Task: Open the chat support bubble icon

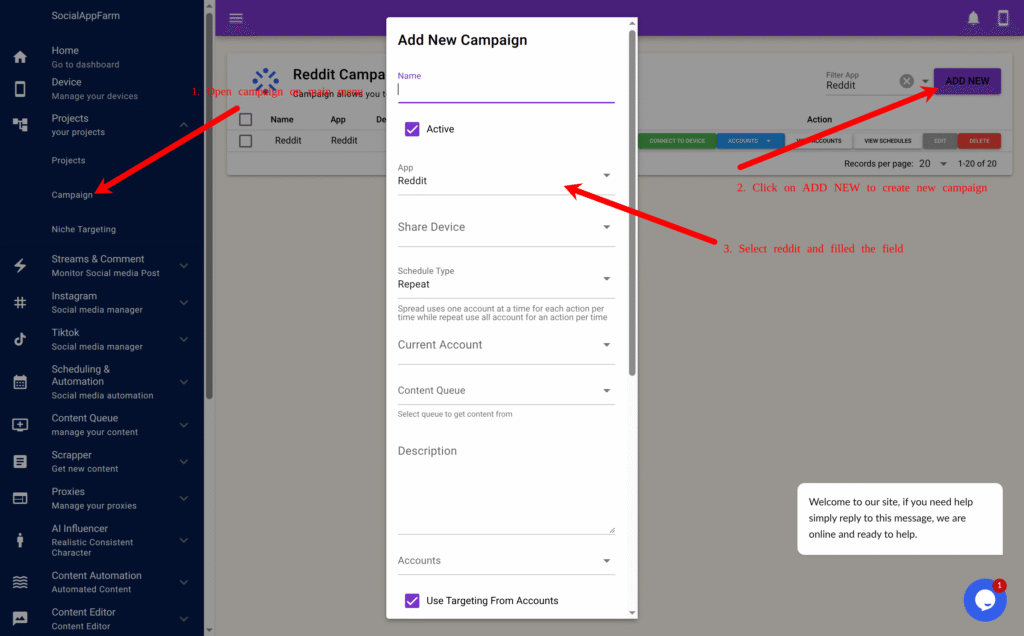Action: pyautogui.click(x=984, y=600)
